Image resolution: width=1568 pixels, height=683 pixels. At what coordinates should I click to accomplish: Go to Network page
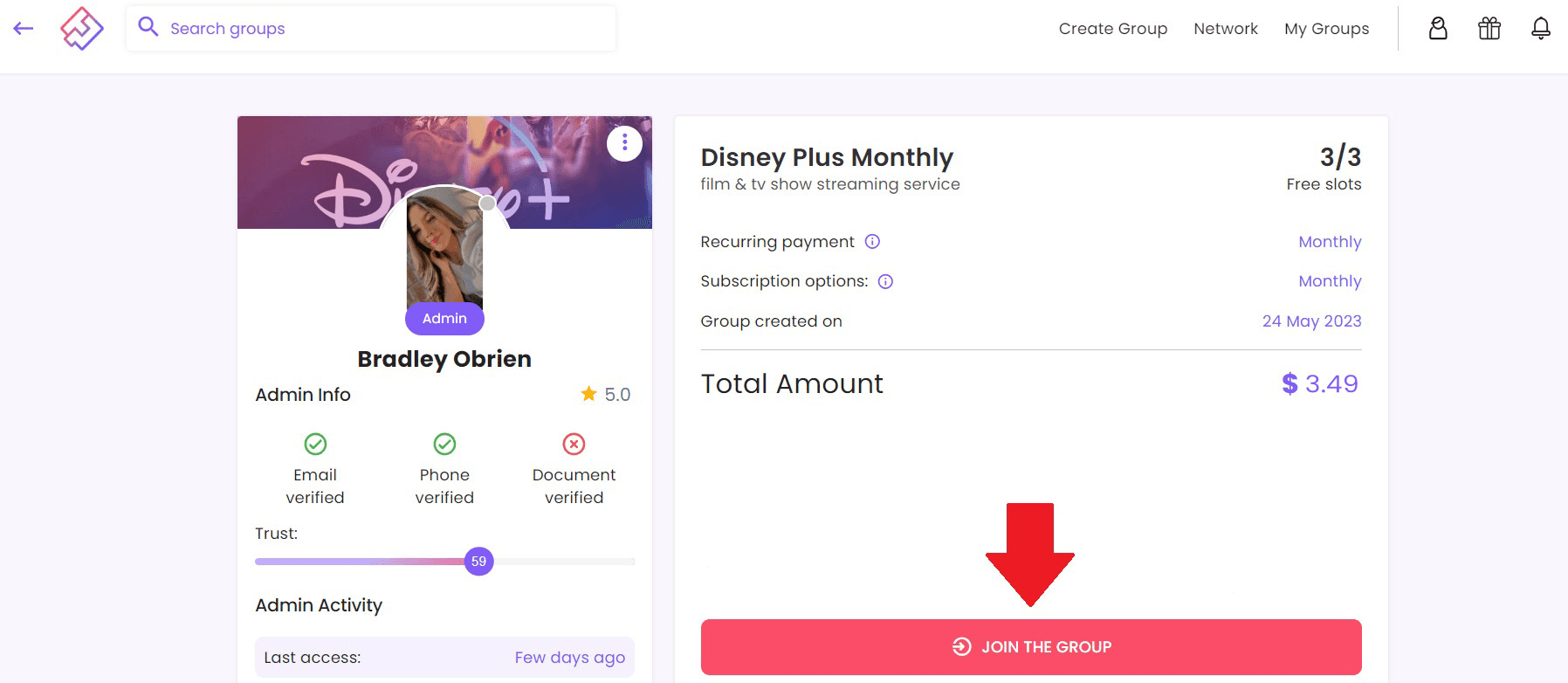point(1225,29)
